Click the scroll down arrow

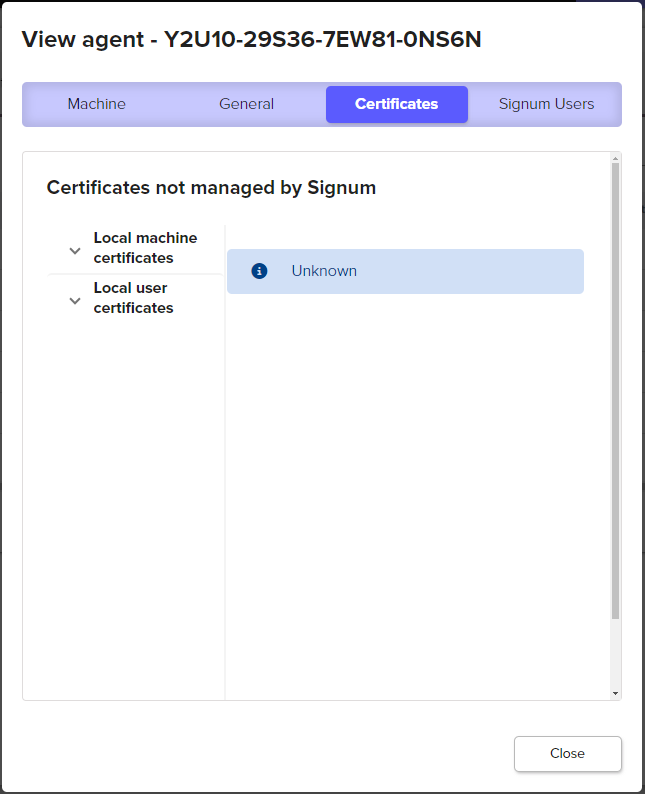[x=615, y=693]
